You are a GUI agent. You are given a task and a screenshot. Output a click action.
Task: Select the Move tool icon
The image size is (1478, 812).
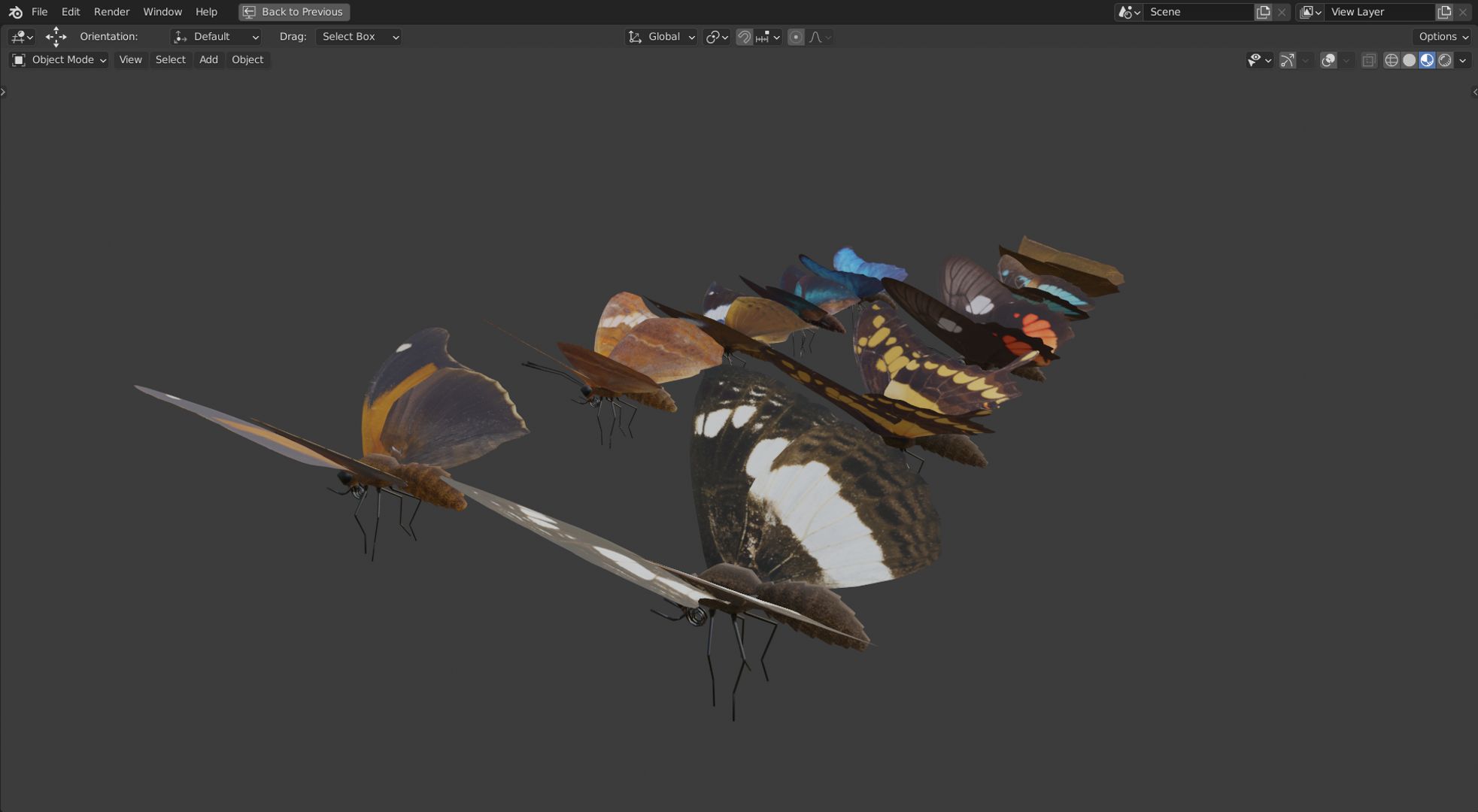[56, 37]
